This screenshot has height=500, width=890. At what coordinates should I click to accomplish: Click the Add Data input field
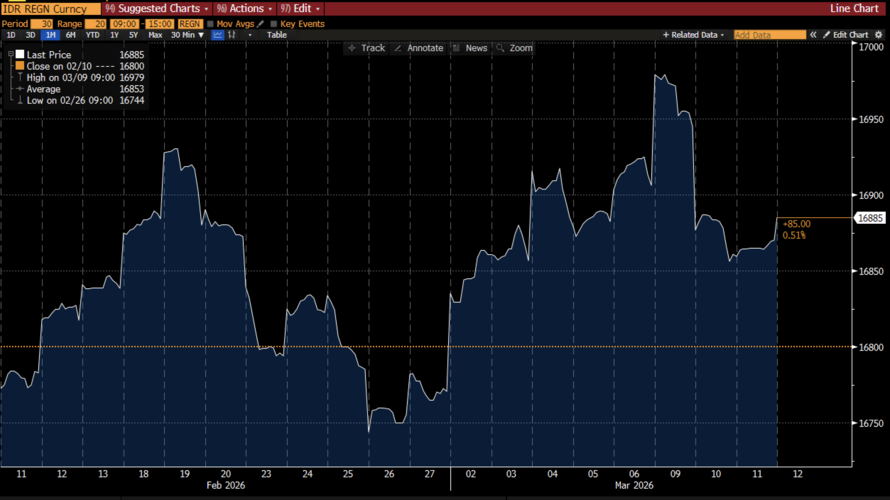[x=769, y=35]
